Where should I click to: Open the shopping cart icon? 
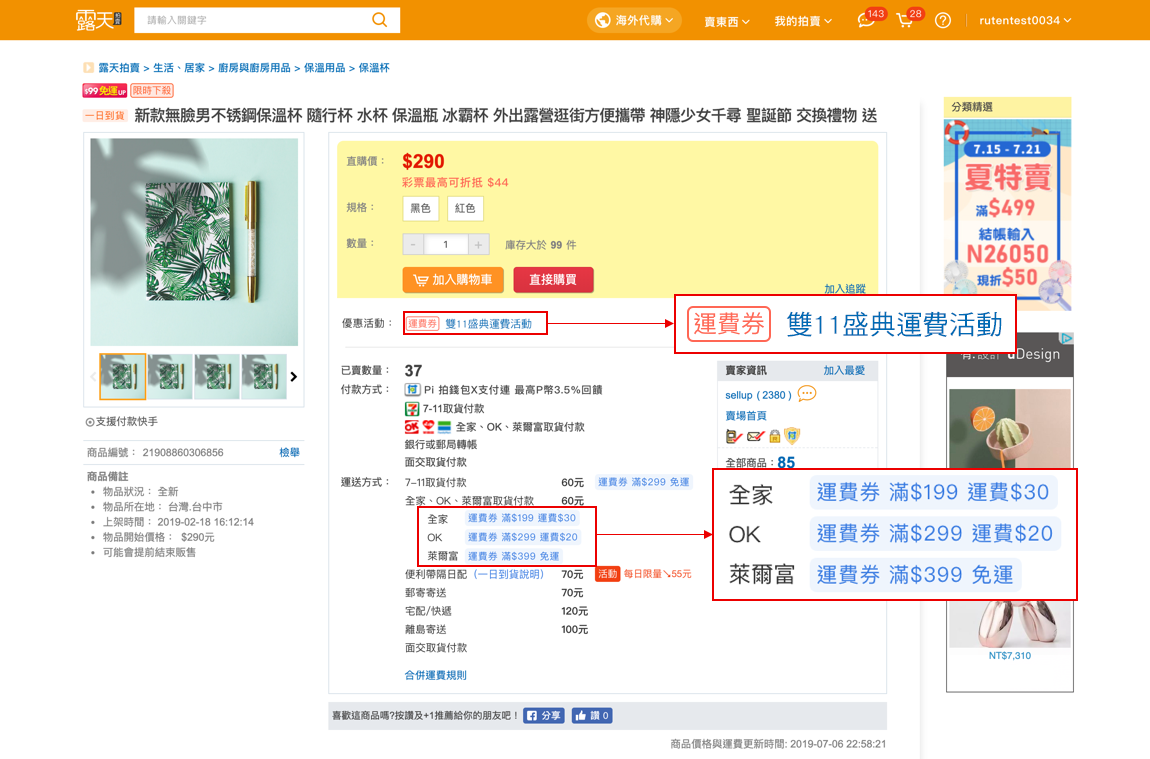pyautogui.click(x=905, y=21)
